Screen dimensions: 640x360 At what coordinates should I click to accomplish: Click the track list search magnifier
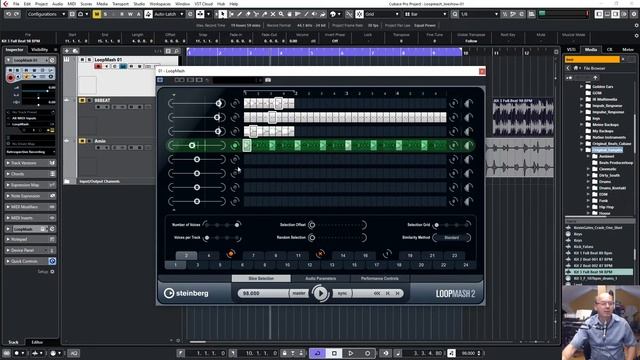click(x=176, y=51)
